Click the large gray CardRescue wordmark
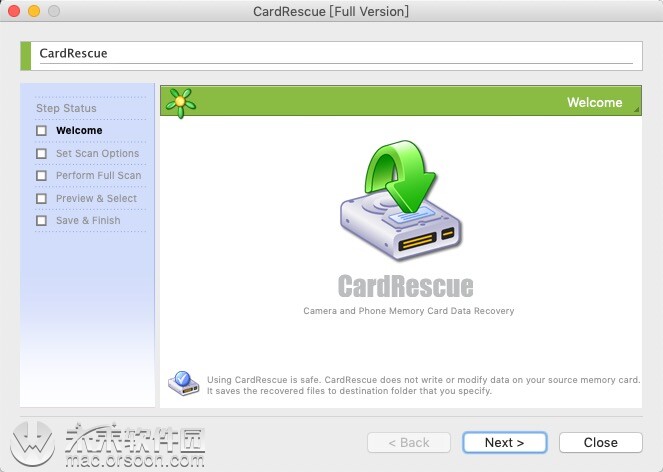The width and height of the screenshot is (663, 472). [405, 286]
